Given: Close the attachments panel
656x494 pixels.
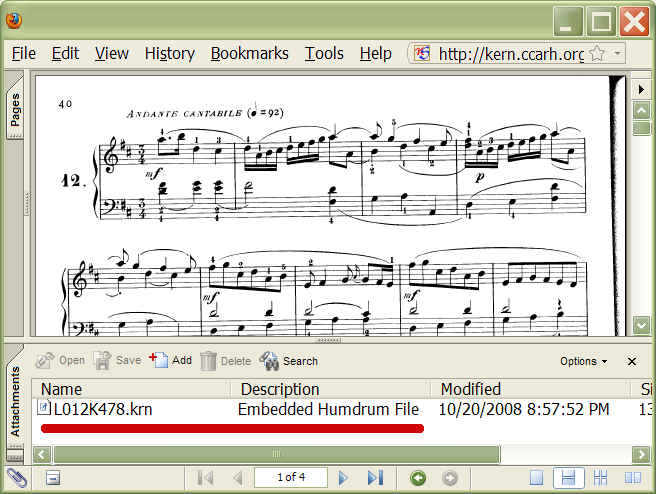Looking at the screenshot, I should tap(632, 361).
